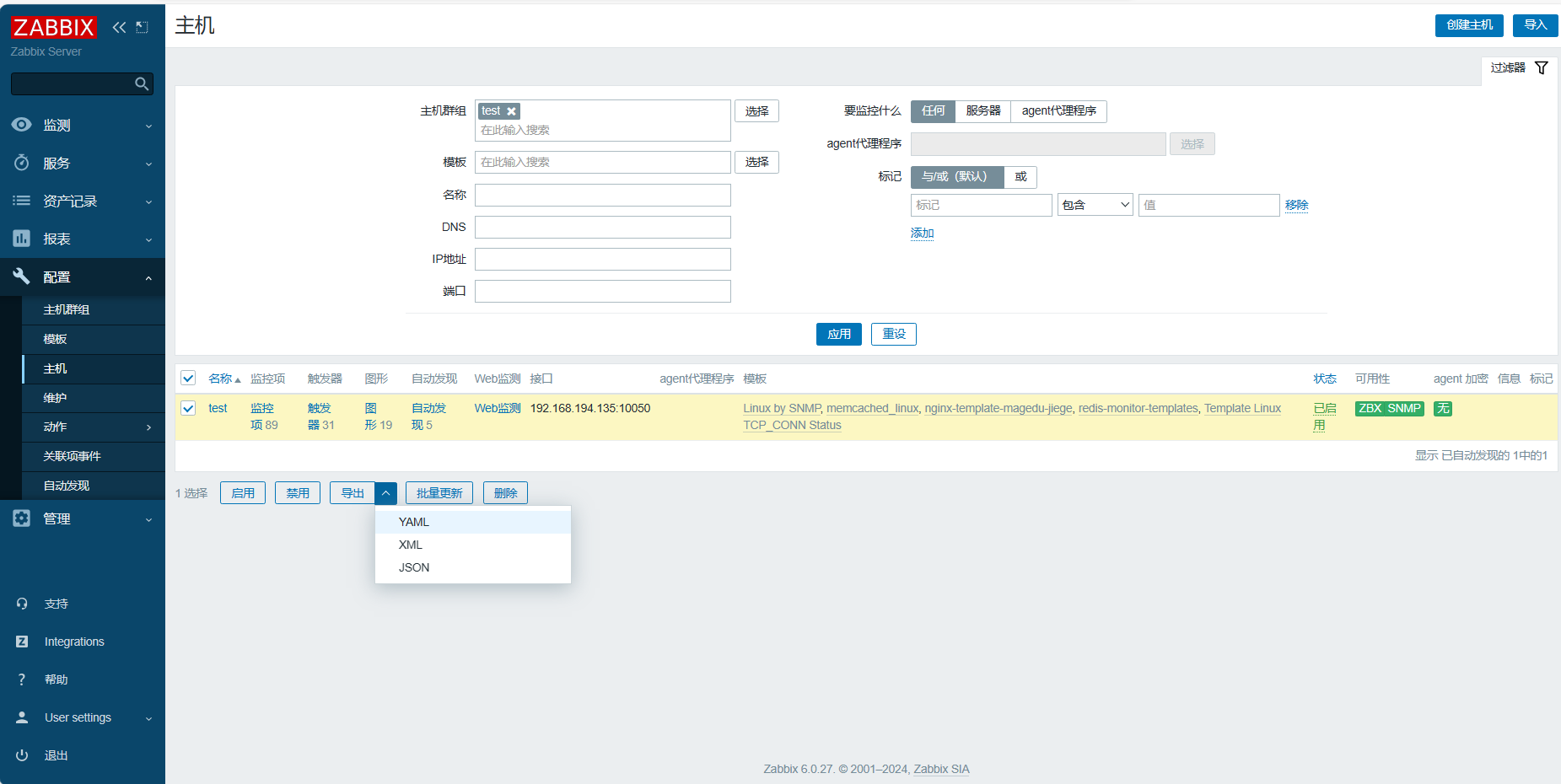Image resolution: width=1561 pixels, height=784 pixels.
Task: Open the 监测 eye icon menu
Action: point(22,125)
